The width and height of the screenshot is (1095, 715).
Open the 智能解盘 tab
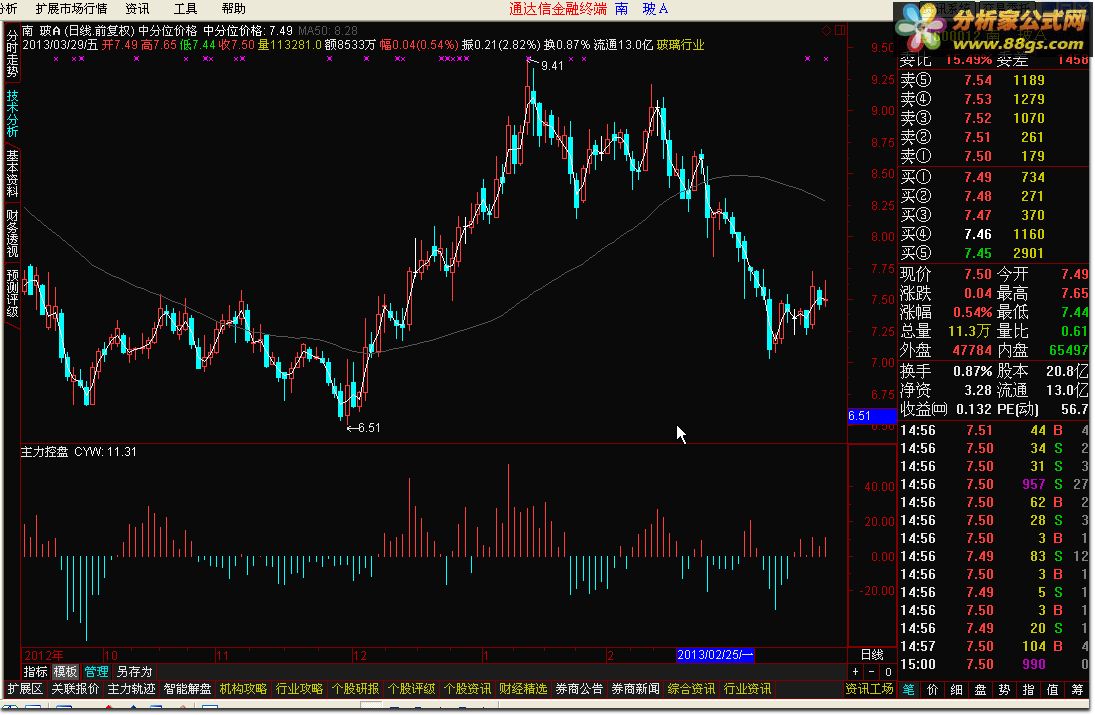tap(187, 689)
